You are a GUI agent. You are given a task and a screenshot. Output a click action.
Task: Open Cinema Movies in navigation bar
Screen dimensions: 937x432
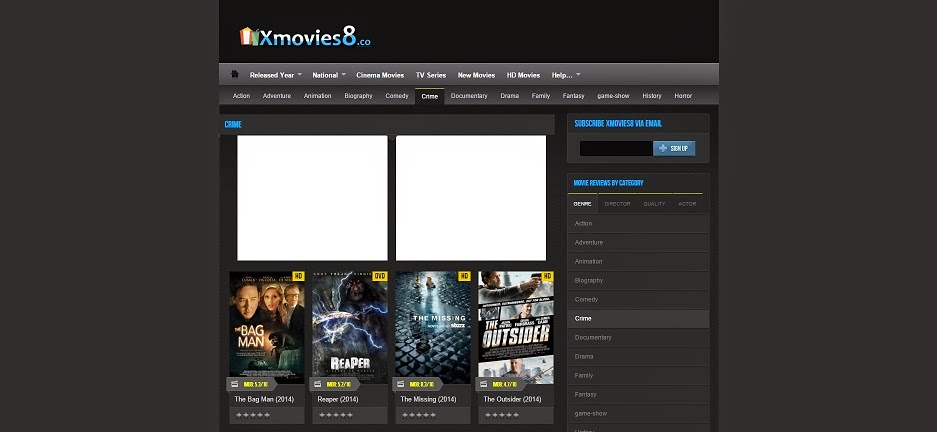(x=380, y=75)
